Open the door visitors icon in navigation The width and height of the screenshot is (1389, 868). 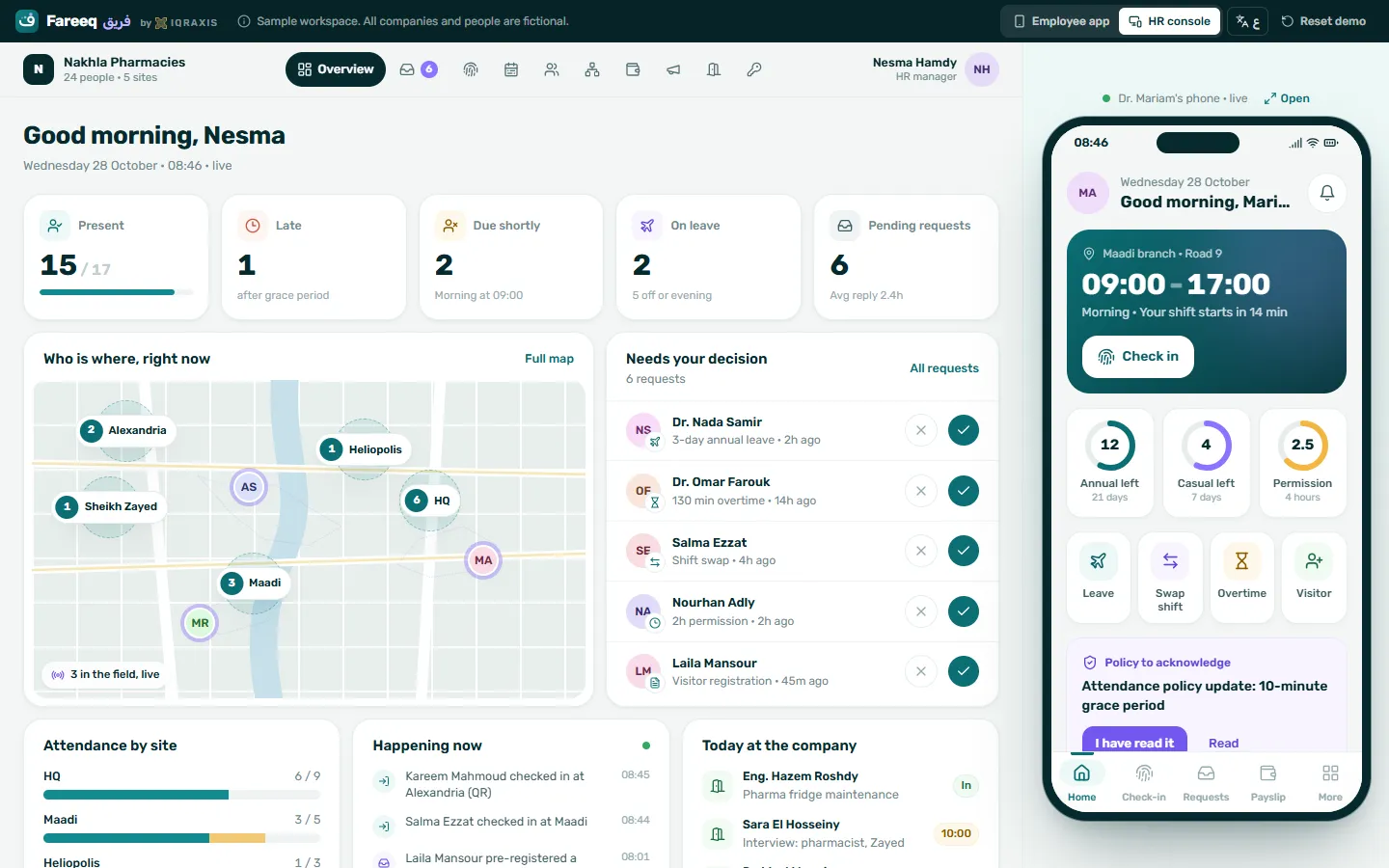click(x=714, y=69)
